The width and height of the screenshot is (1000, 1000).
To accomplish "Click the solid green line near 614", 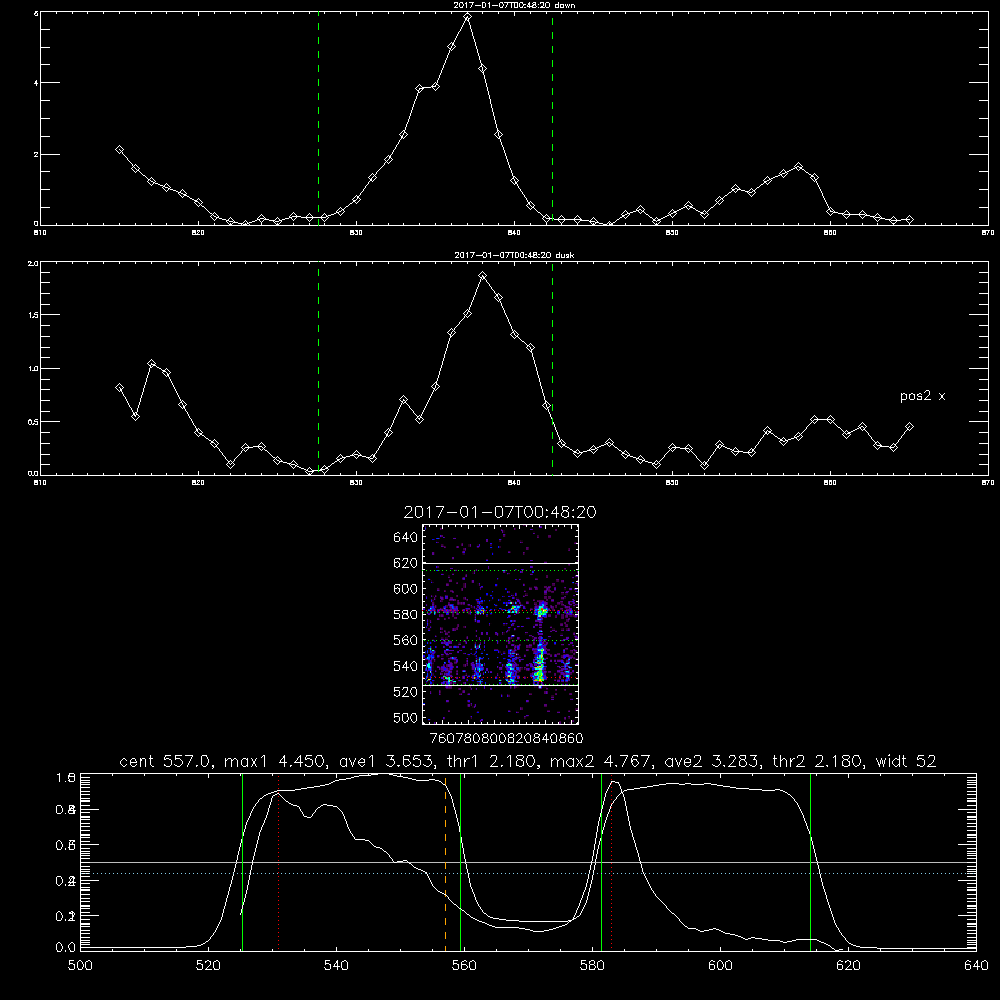I will click(811, 861).
